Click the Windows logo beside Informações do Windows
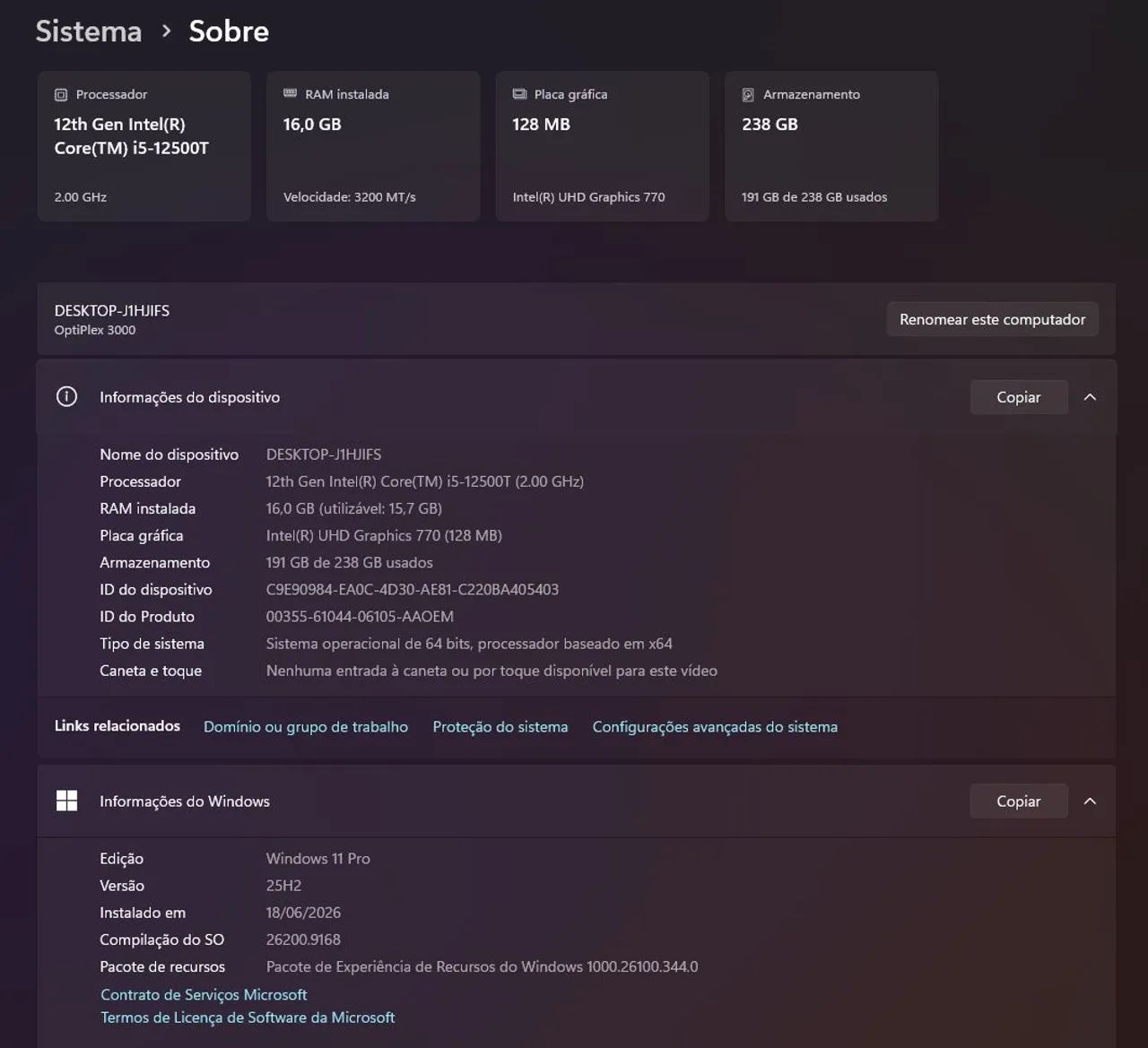 click(x=66, y=801)
